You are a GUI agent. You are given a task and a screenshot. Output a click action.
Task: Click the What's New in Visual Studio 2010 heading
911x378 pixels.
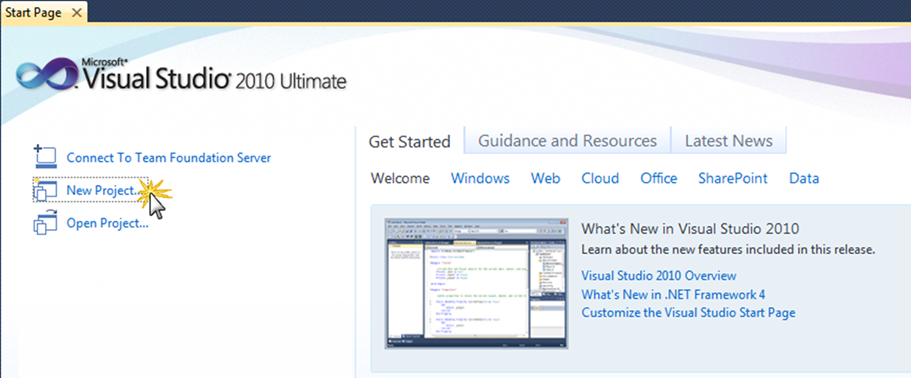point(690,228)
